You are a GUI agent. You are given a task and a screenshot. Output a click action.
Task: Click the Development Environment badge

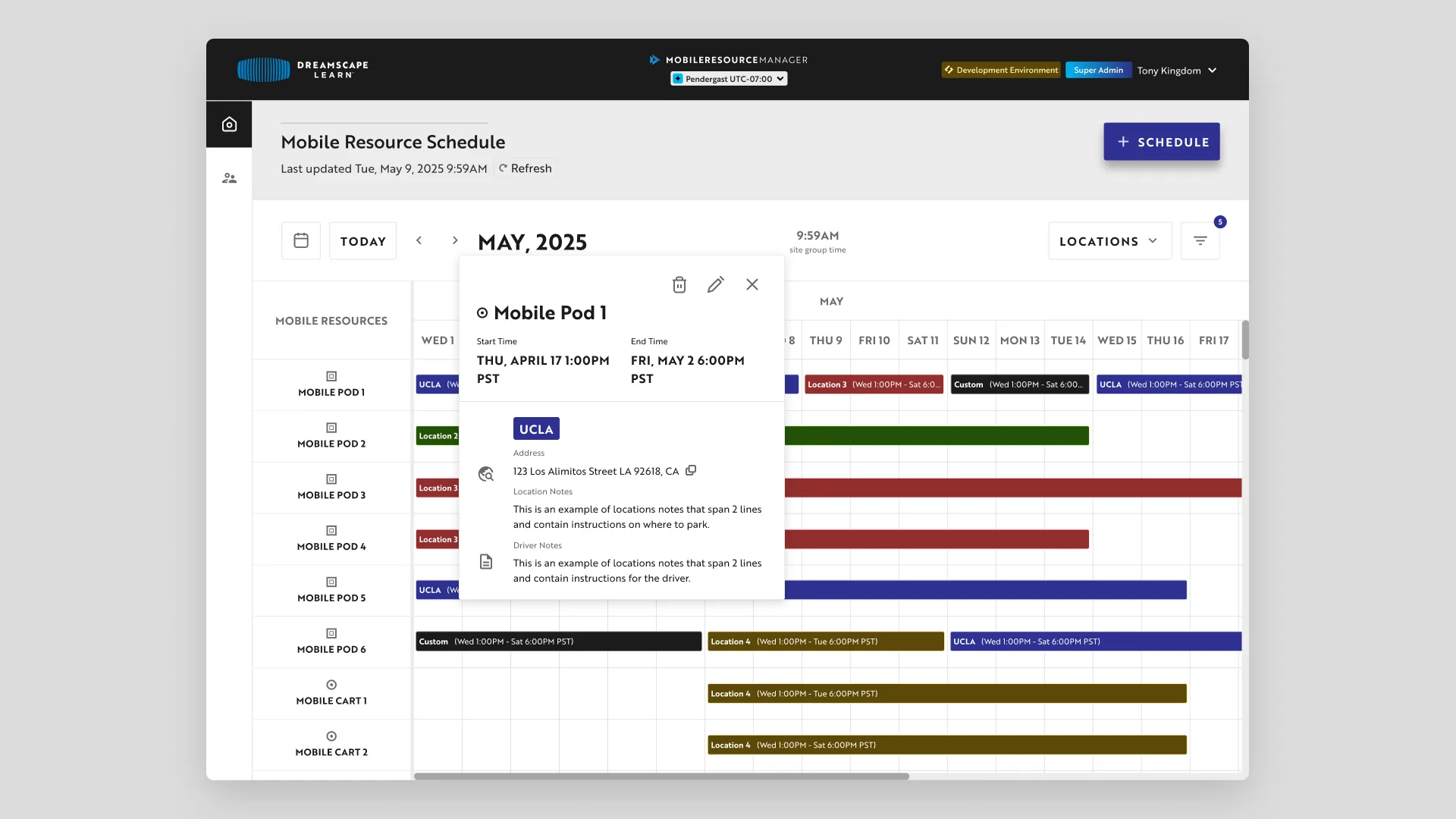point(1001,70)
